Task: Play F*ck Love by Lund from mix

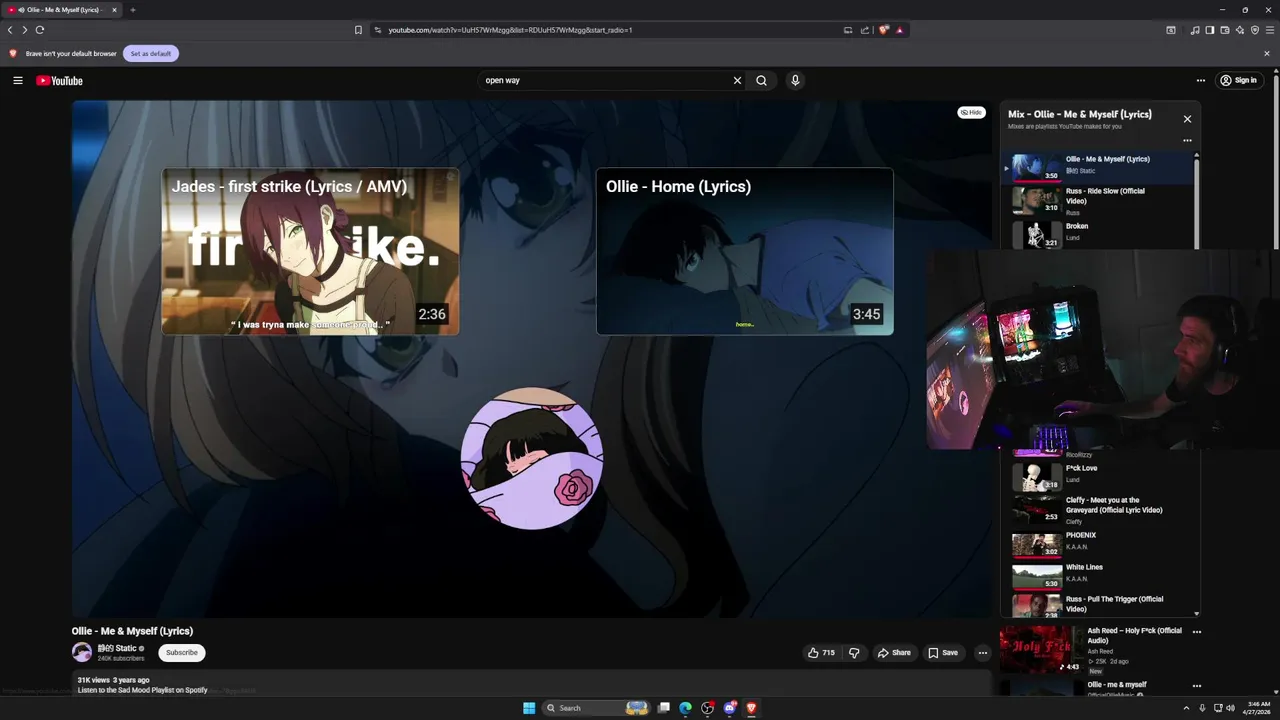Action: [x=1098, y=476]
